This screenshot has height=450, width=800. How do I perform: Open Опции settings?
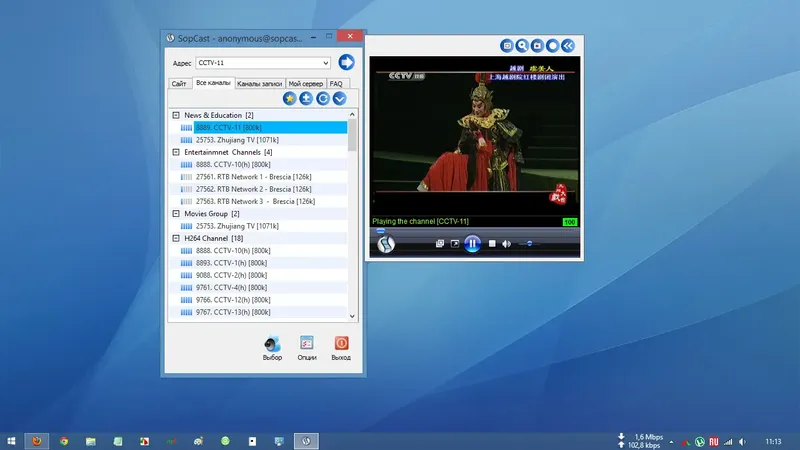pos(307,348)
